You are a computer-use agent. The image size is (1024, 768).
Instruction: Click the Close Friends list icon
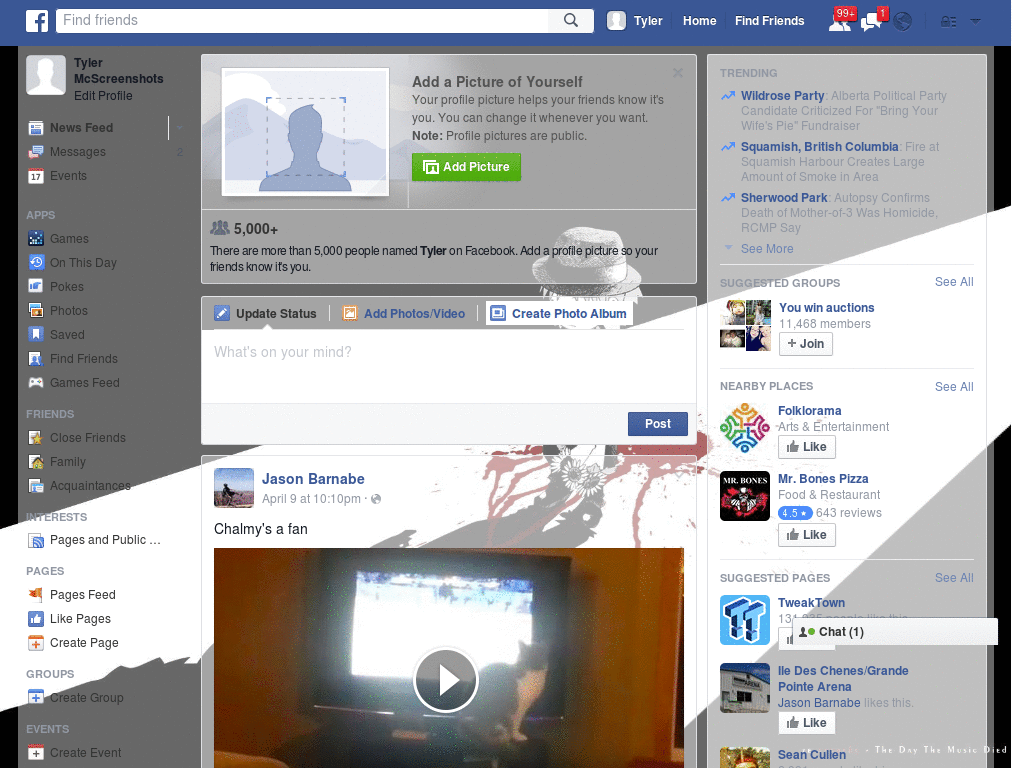coord(36,438)
